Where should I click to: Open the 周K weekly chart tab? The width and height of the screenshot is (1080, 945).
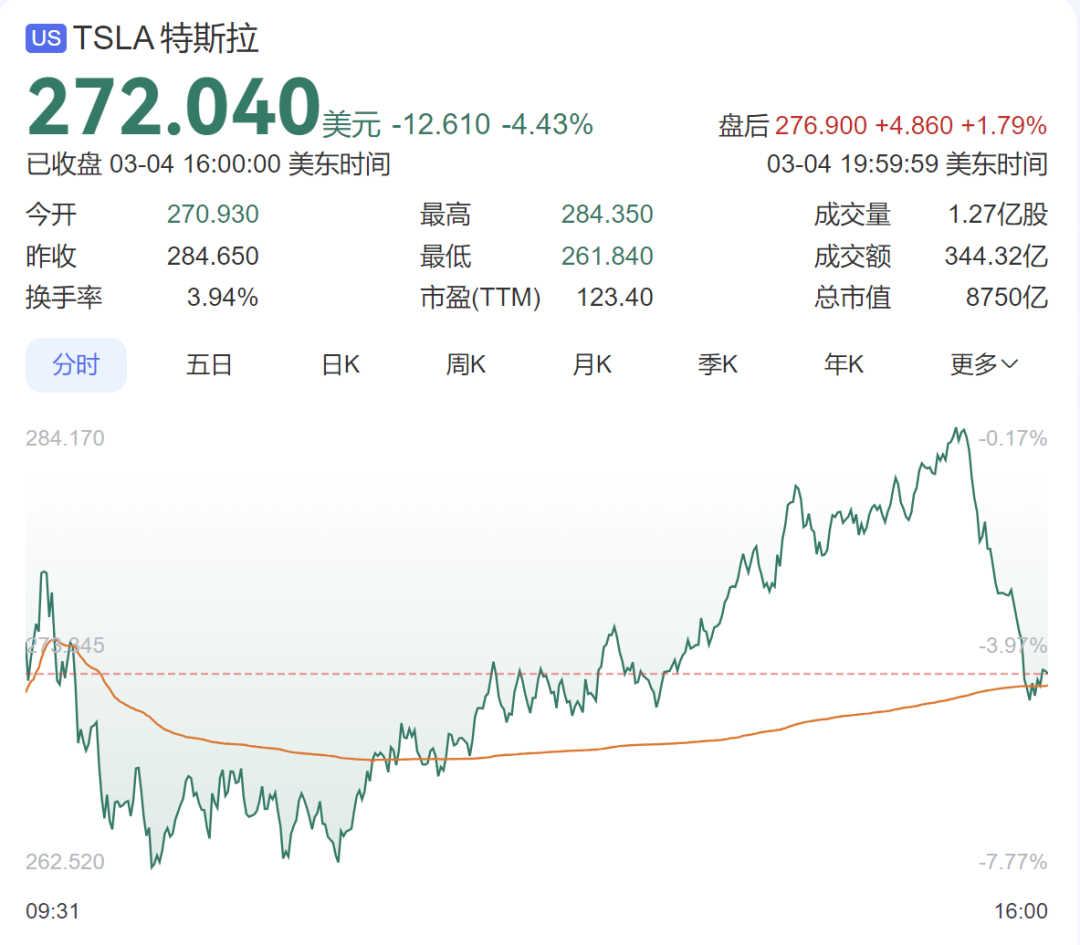(x=465, y=365)
